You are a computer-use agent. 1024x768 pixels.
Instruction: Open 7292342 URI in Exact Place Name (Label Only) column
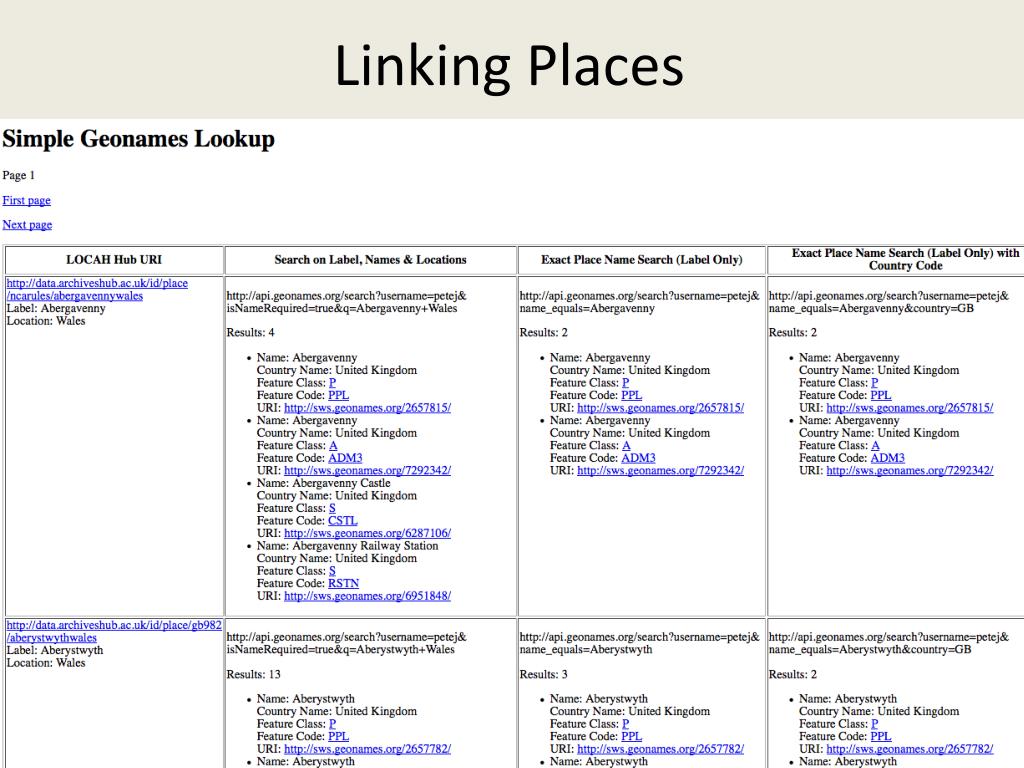(x=660, y=470)
